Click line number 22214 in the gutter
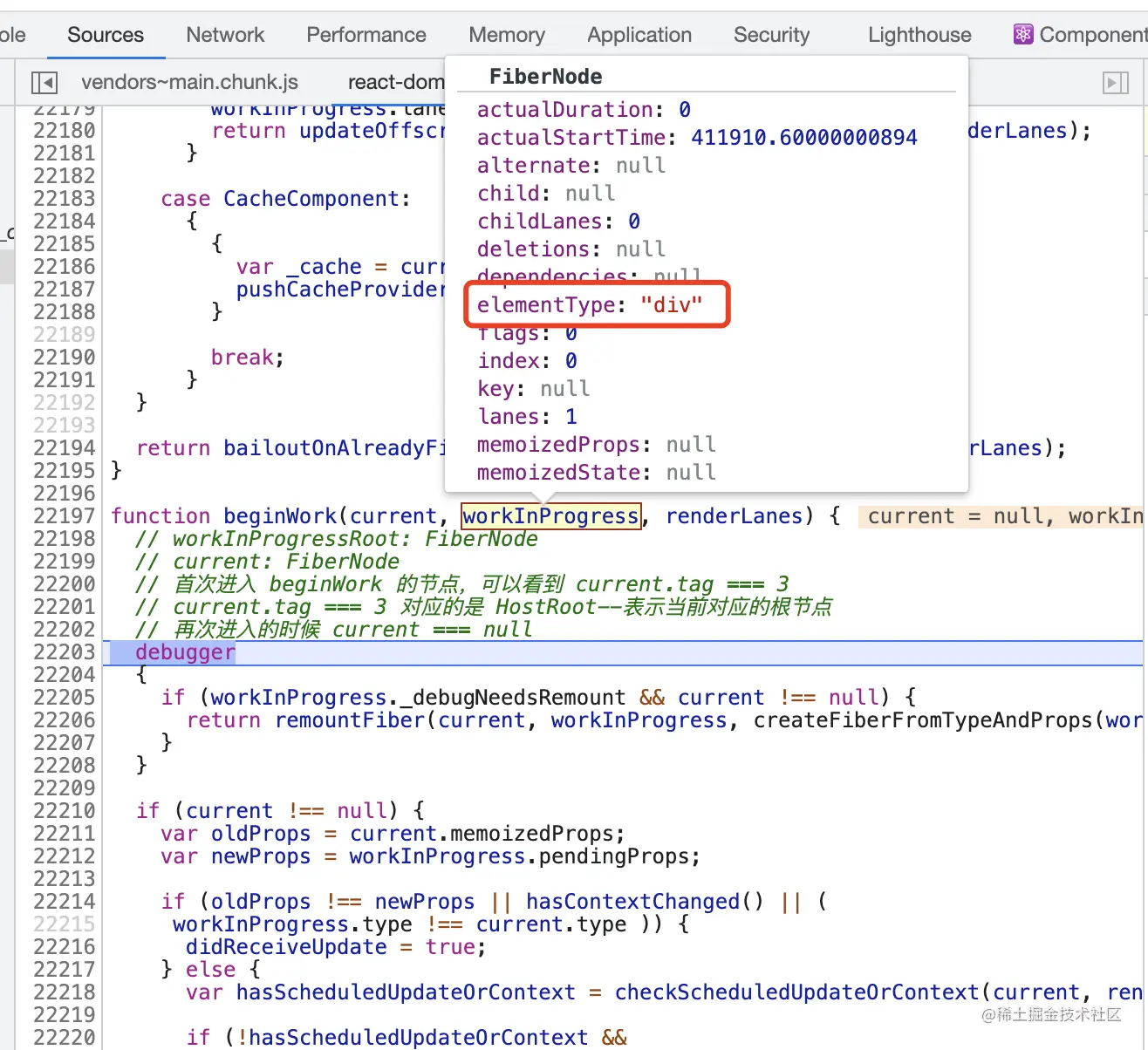Image resolution: width=1148 pixels, height=1050 pixels. tap(64, 902)
